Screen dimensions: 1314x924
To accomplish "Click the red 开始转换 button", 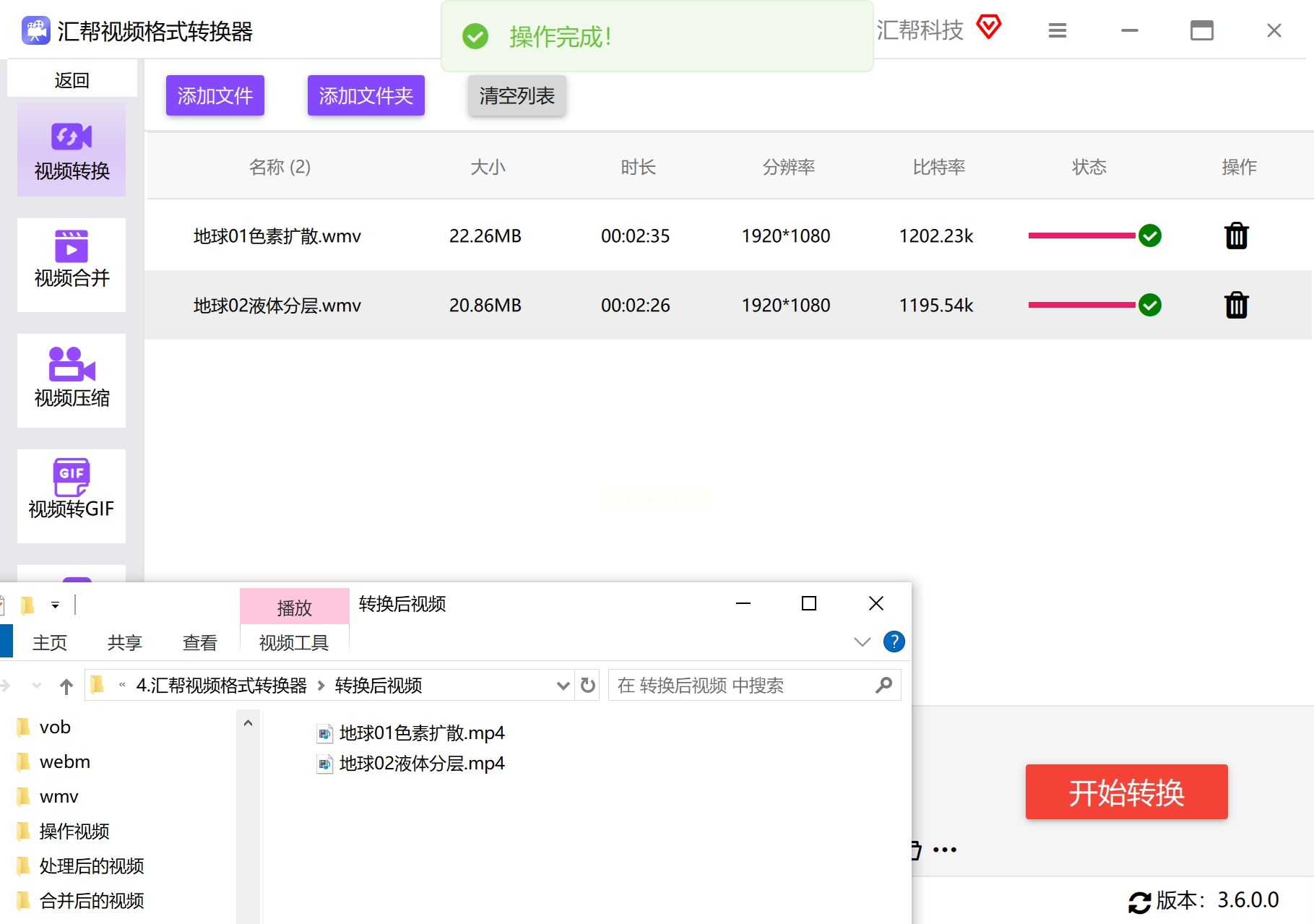I will [x=1126, y=793].
